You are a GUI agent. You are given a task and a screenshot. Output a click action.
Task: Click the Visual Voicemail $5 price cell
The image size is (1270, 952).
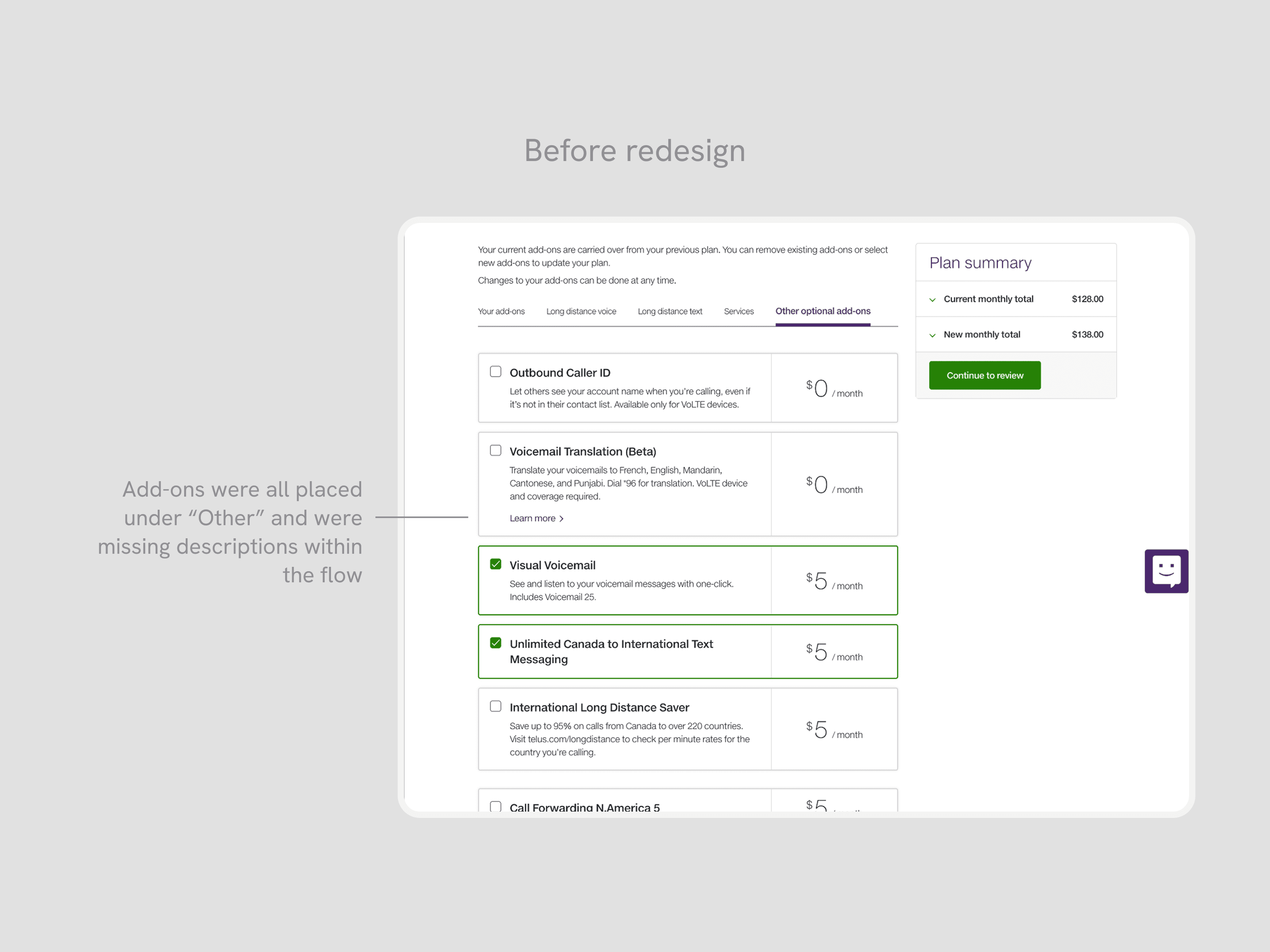coord(834,581)
